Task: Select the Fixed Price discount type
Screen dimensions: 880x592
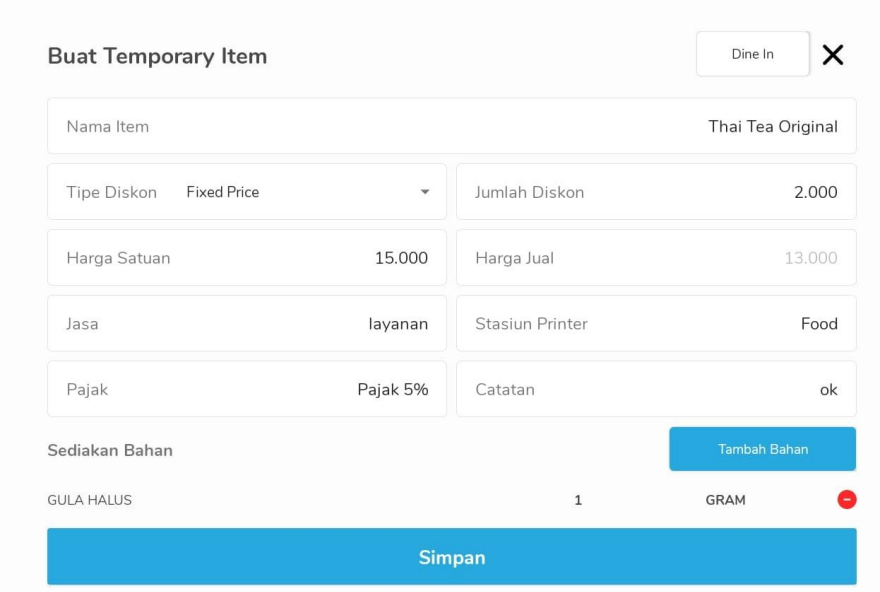Action: coord(223,192)
